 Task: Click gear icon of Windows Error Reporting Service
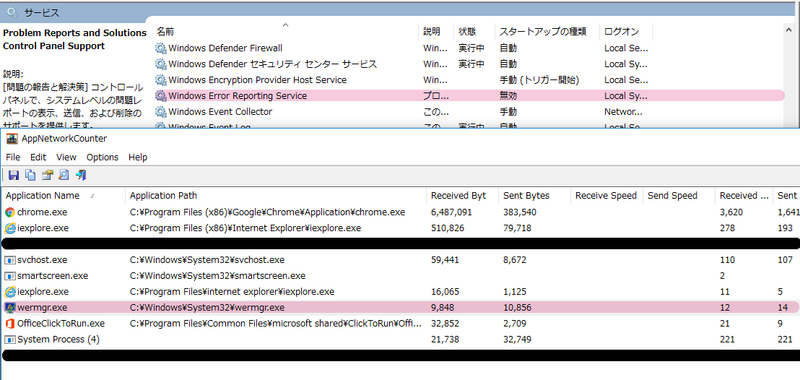(x=161, y=96)
